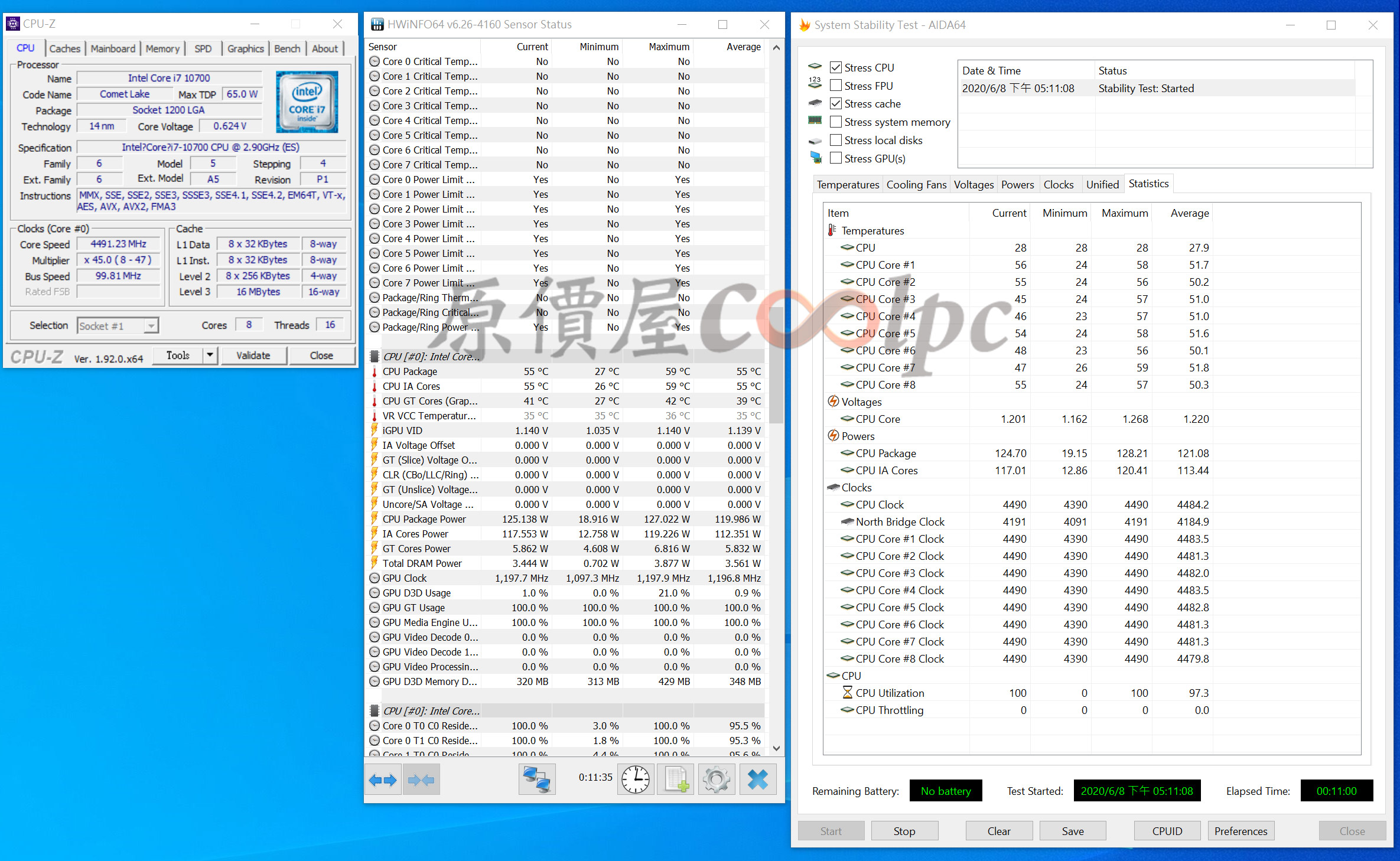Click HWiNFO64 title bar app icon
Viewport: 1400px width, 861px height.
[377, 24]
